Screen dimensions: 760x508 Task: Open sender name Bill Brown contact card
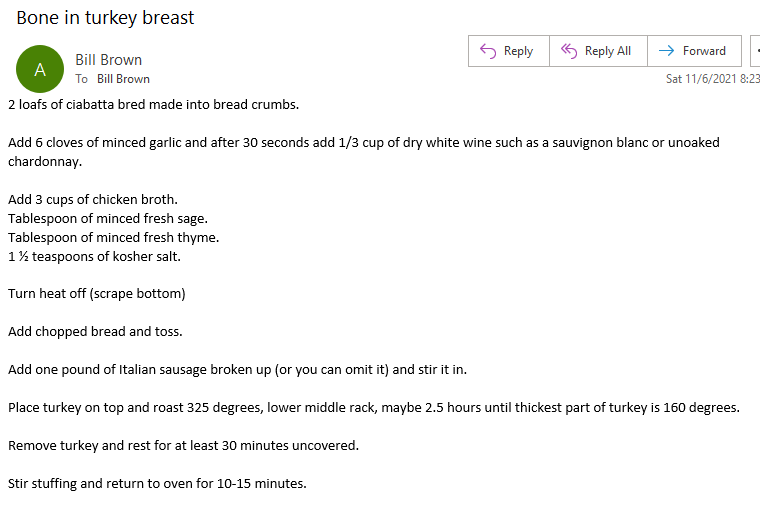[x=109, y=60]
